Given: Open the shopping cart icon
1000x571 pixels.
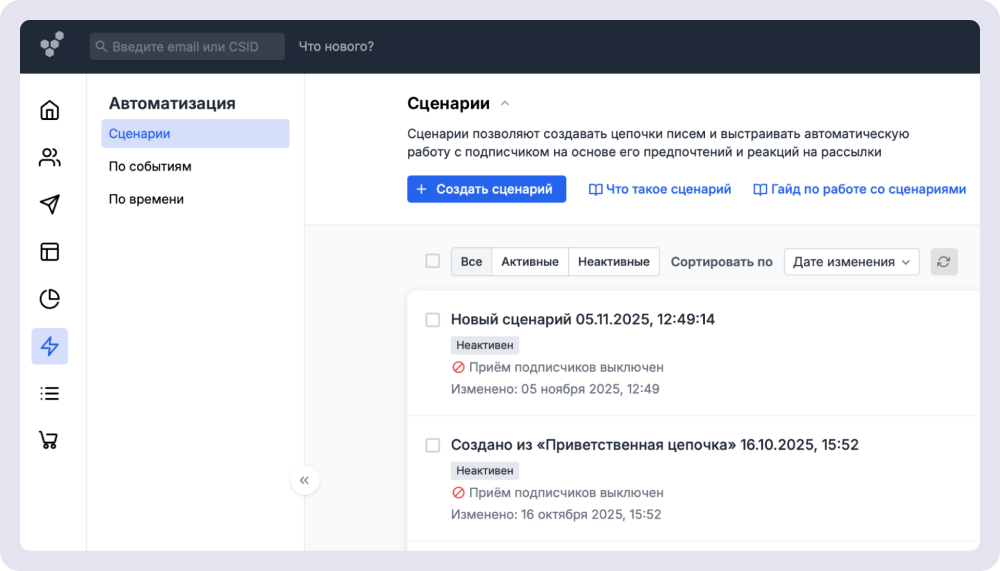Looking at the screenshot, I should click(x=49, y=440).
